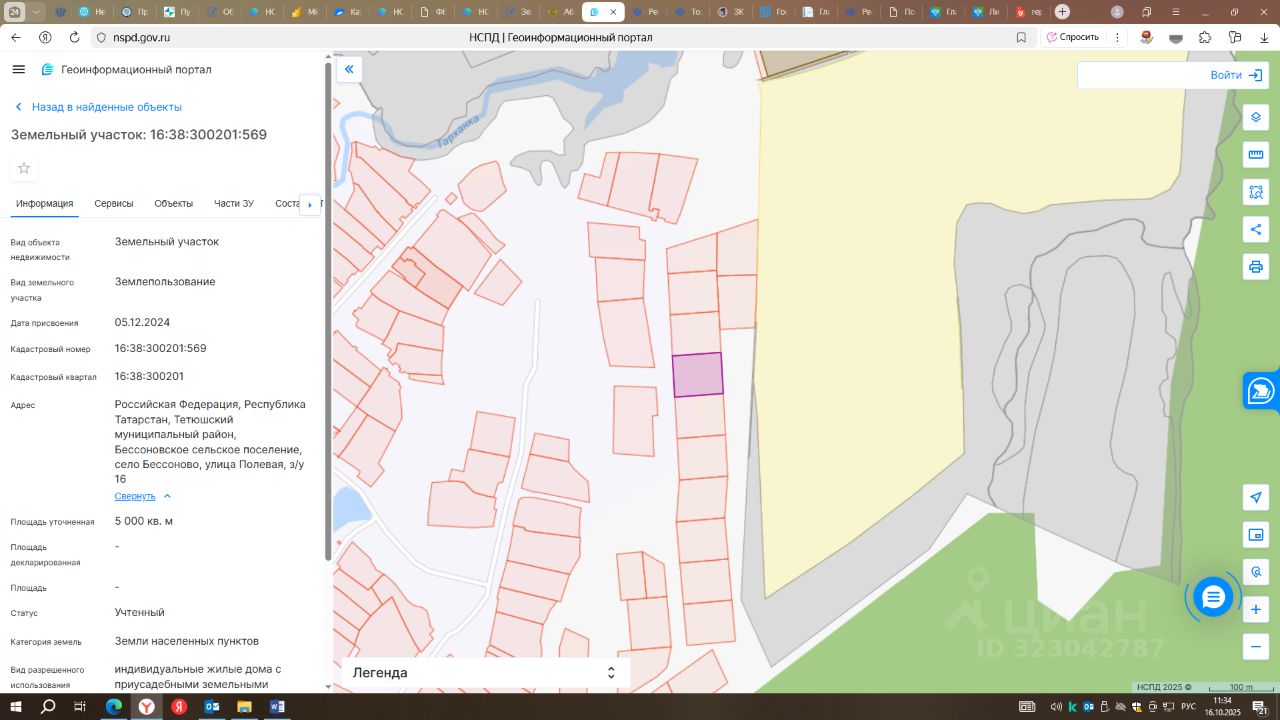This screenshot has width=1280, height=720.
Task: Share the current map view
Action: [1256, 230]
